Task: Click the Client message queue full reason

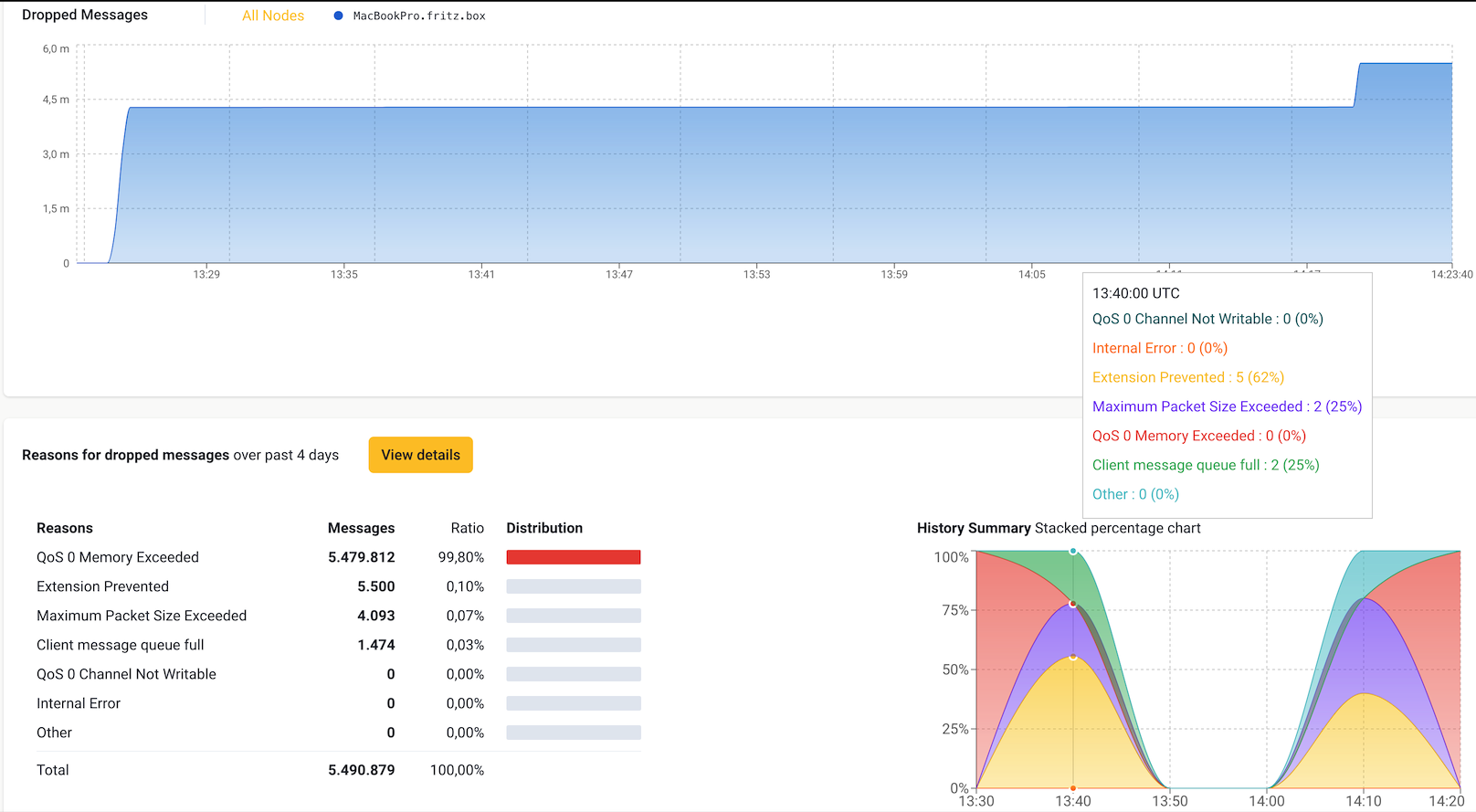Action: click(x=121, y=645)
